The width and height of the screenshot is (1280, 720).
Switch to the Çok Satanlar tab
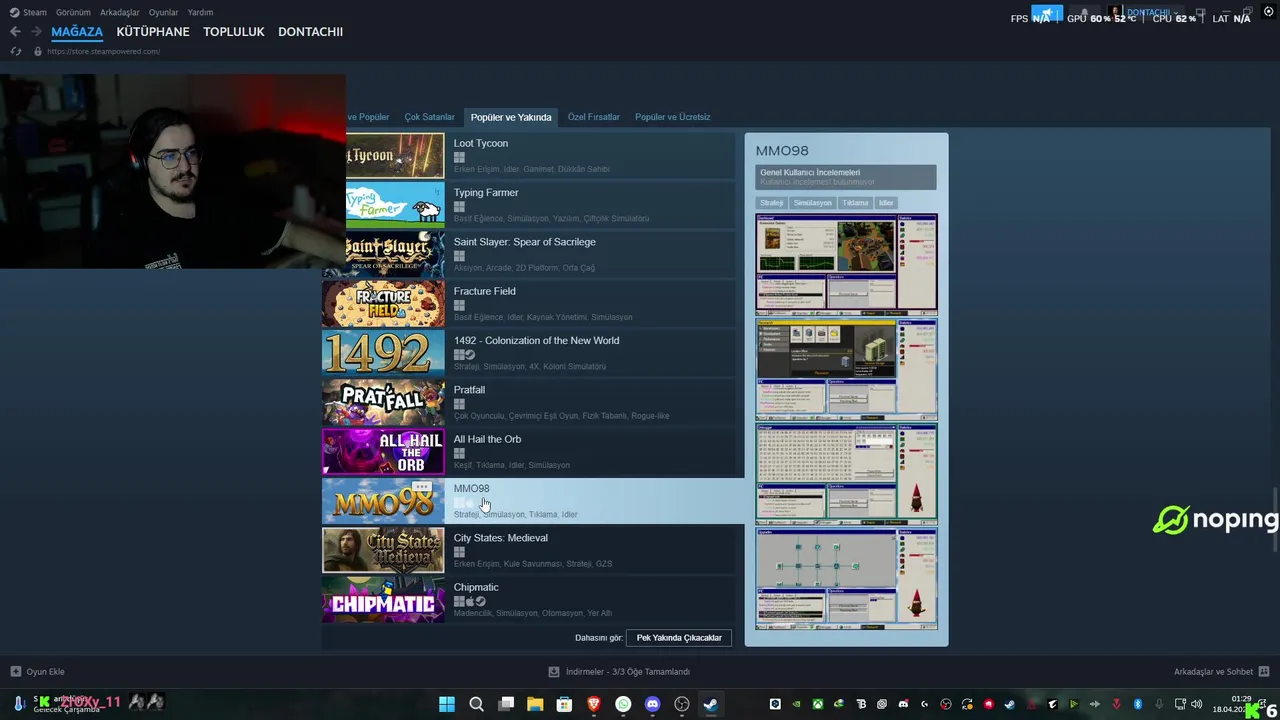click(430, 117)
